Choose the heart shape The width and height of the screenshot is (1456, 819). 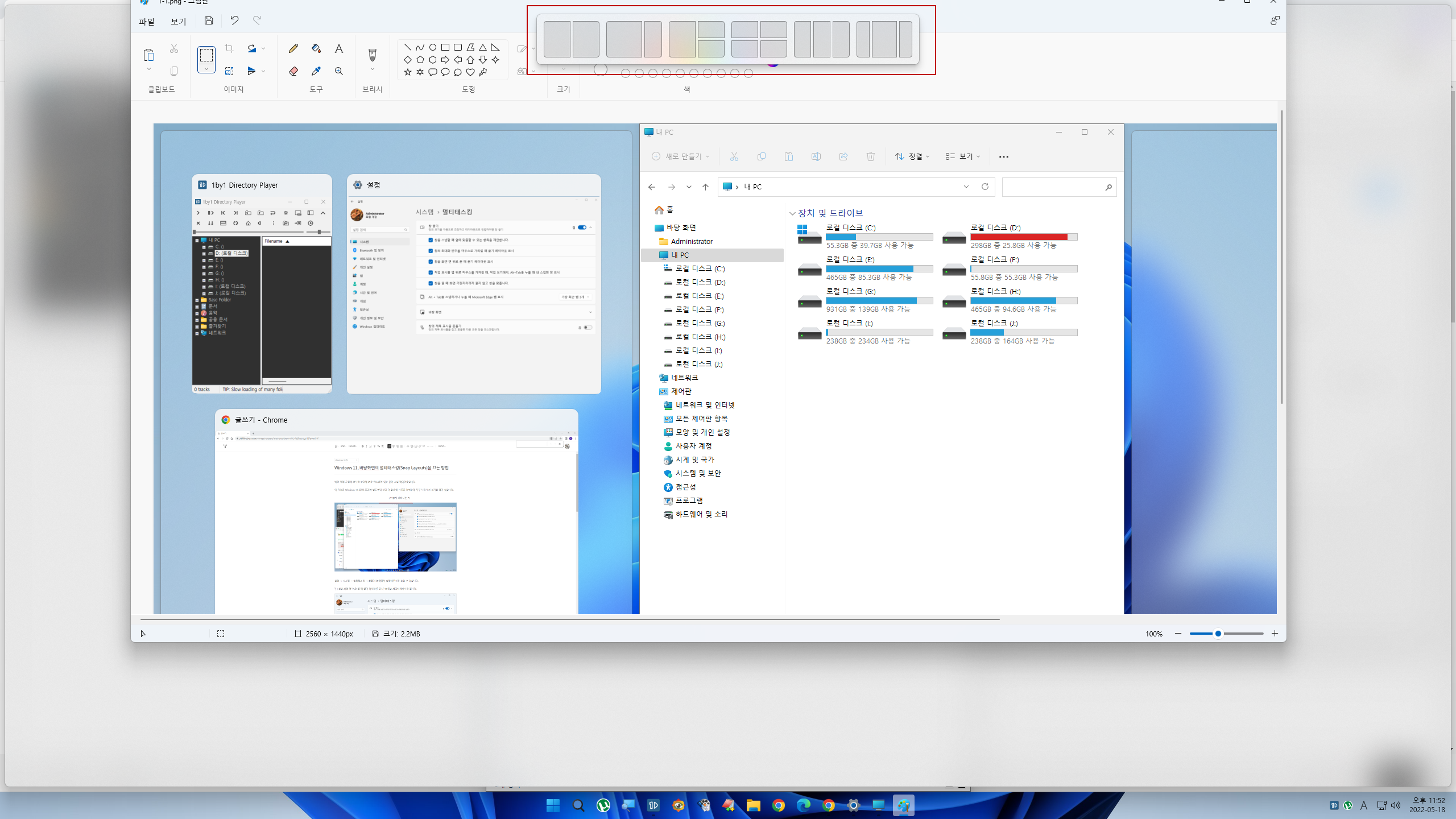coord(470,72)
